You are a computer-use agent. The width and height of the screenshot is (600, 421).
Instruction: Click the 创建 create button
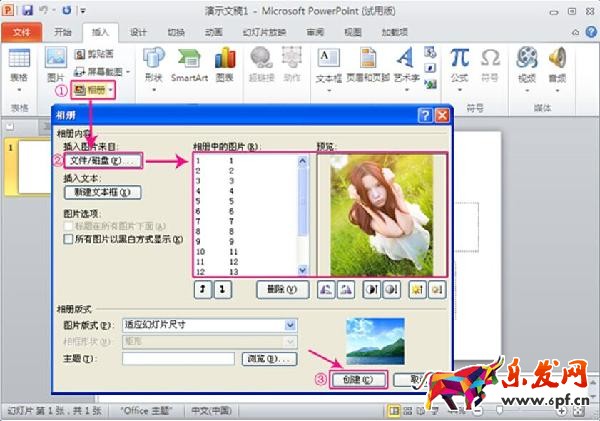point(358,379)
